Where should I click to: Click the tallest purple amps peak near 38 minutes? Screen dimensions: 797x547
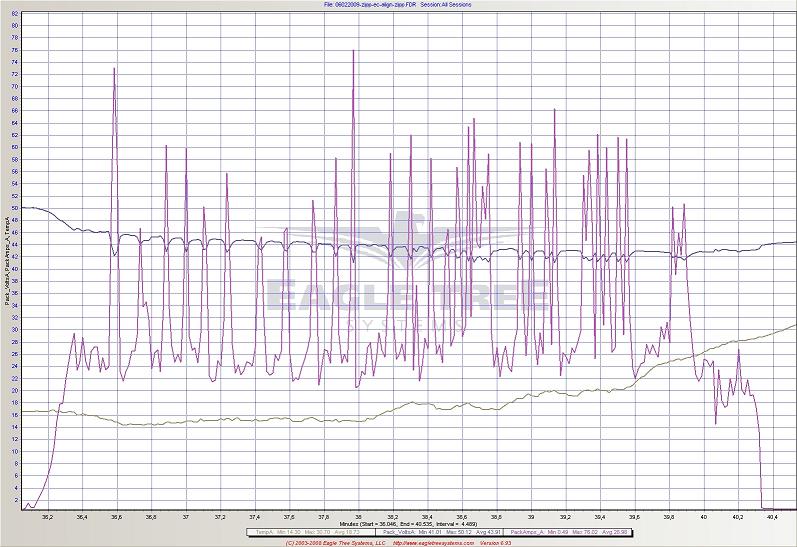pyautogui.click(x=353, y=51)
